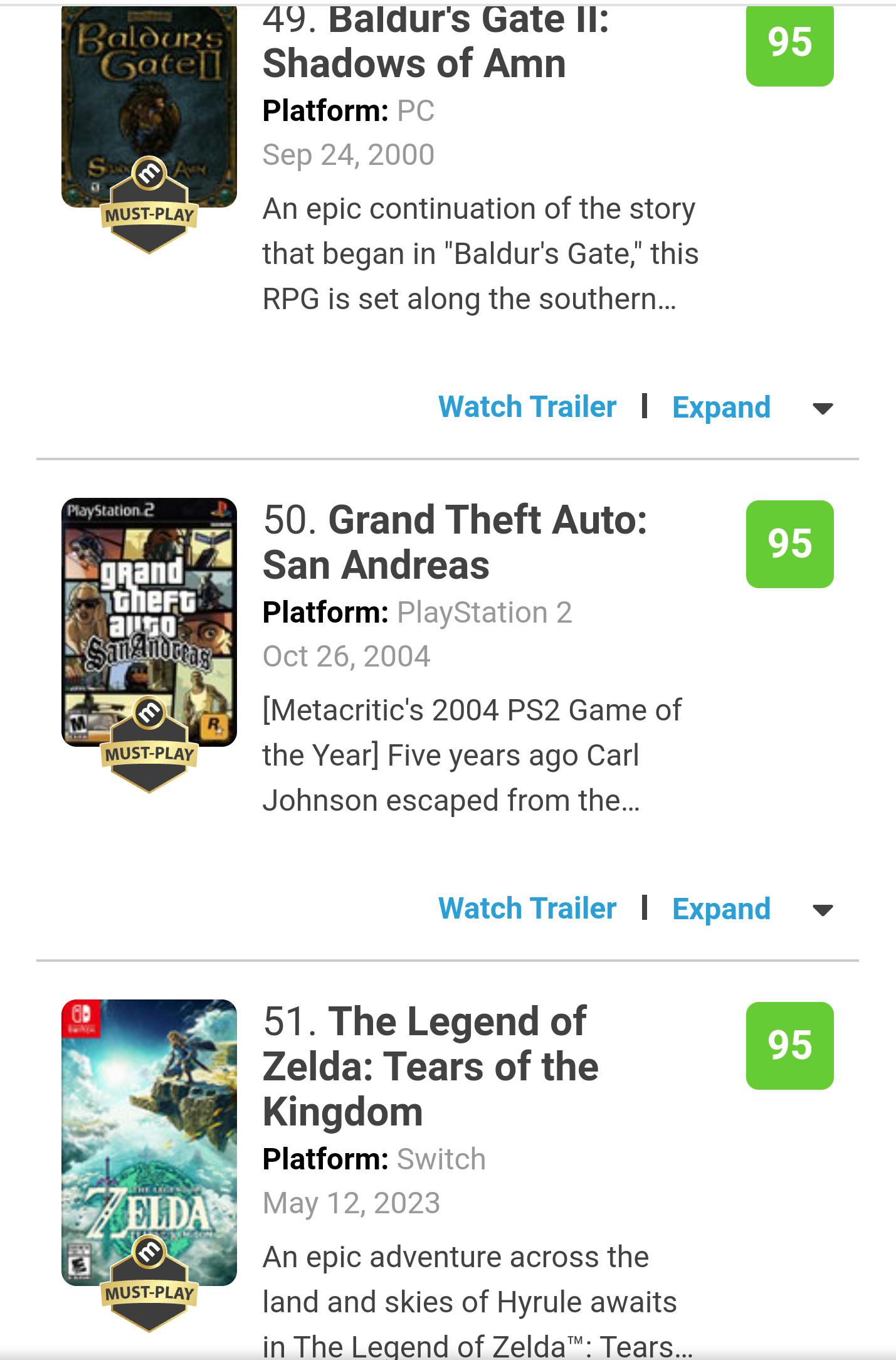Click Zelda's 95 Metascore box
Image resolution: width=896 pixels, height=1360 pixels.
[789, 1045]
